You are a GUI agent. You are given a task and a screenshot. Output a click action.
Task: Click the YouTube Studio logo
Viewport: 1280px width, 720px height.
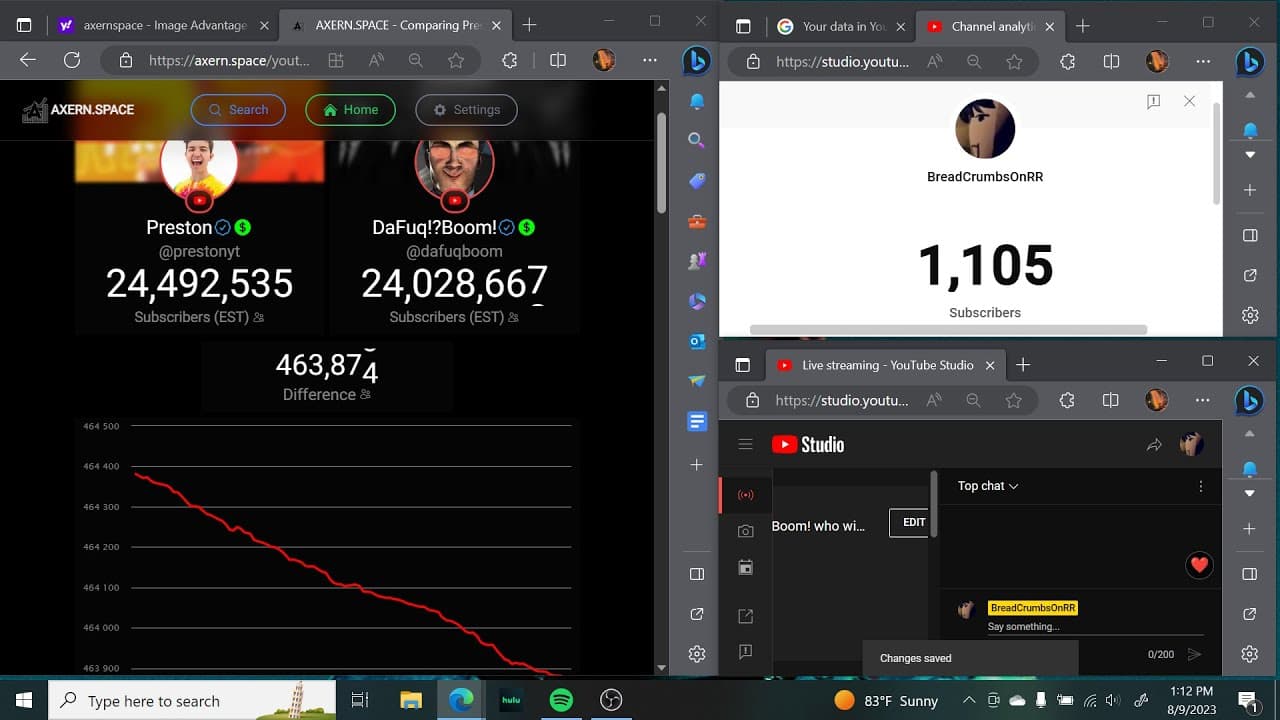pyautogui.click(x=808, y=445)
